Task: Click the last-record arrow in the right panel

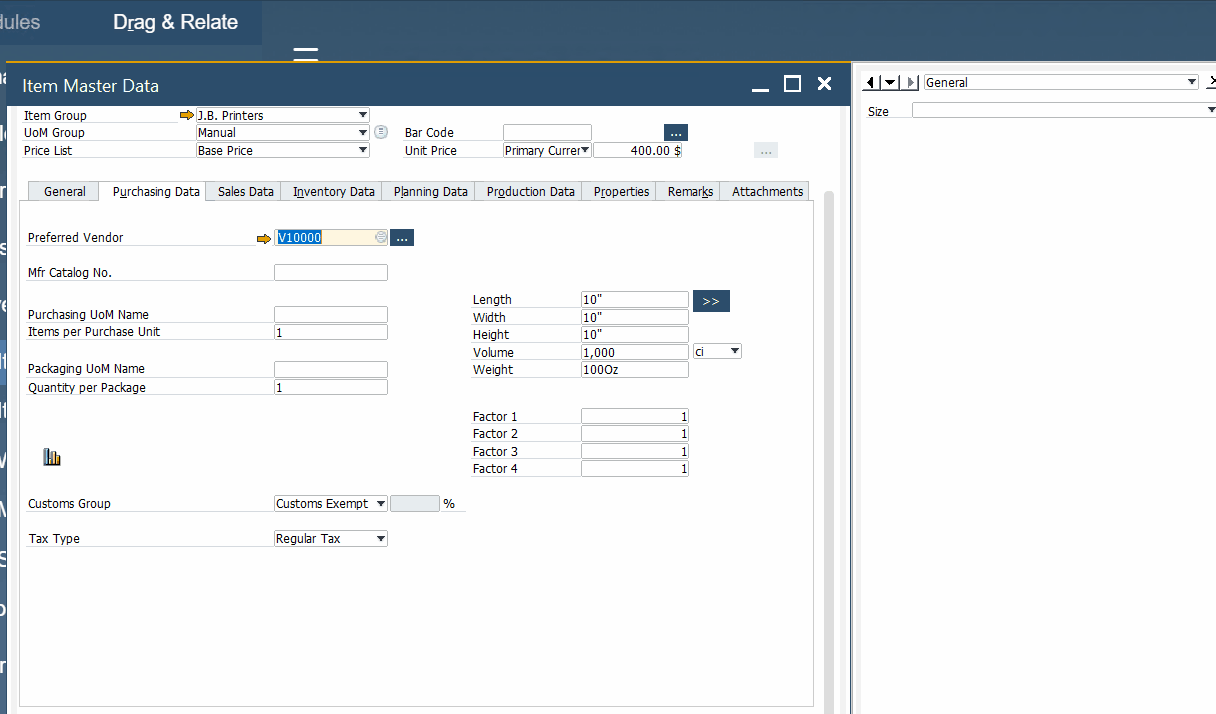Action: [x=909, y=82]
